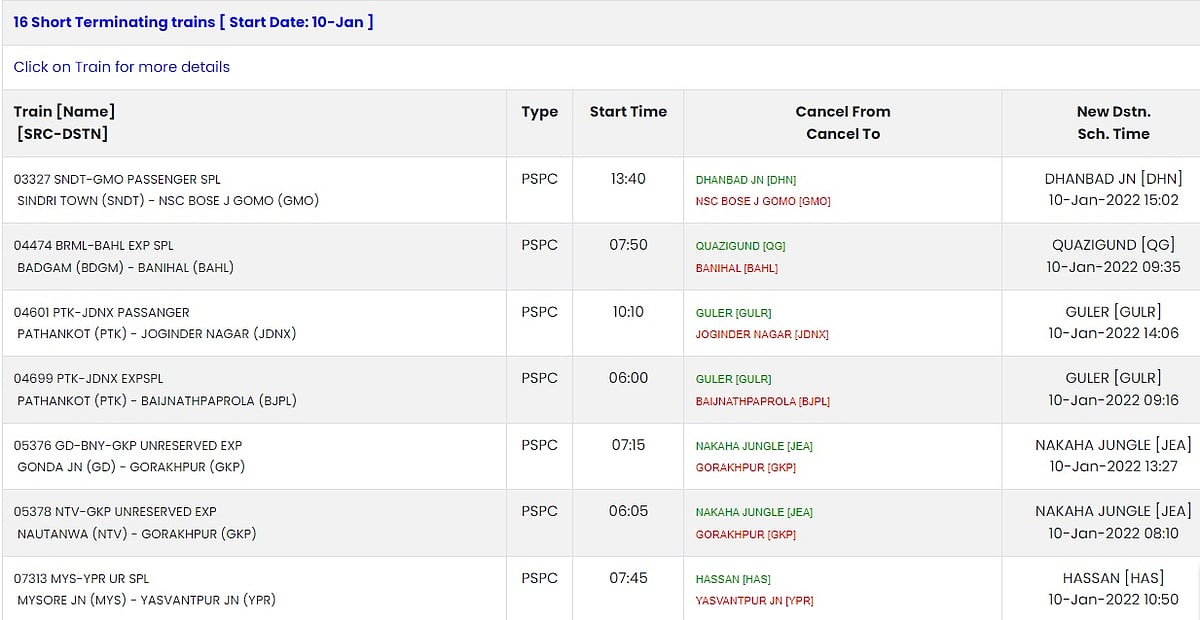Image resolution: width=1200 pixels, height=620 pixels.
Task: Open train 04474 BRML-BAHL EXP SPL details
Action: [94, 246]
